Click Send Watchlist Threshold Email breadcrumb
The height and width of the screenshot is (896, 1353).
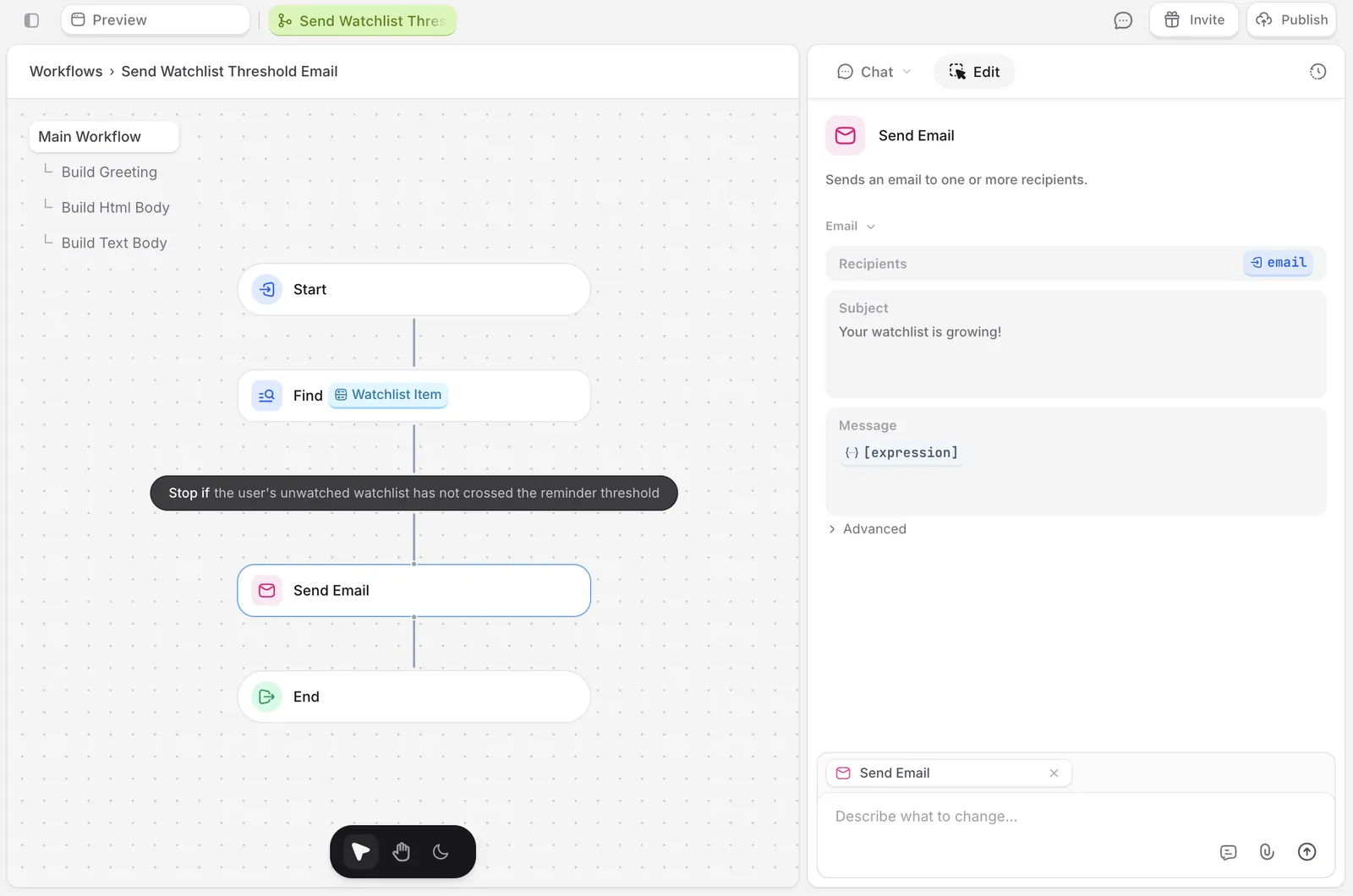tap(229, 71)
